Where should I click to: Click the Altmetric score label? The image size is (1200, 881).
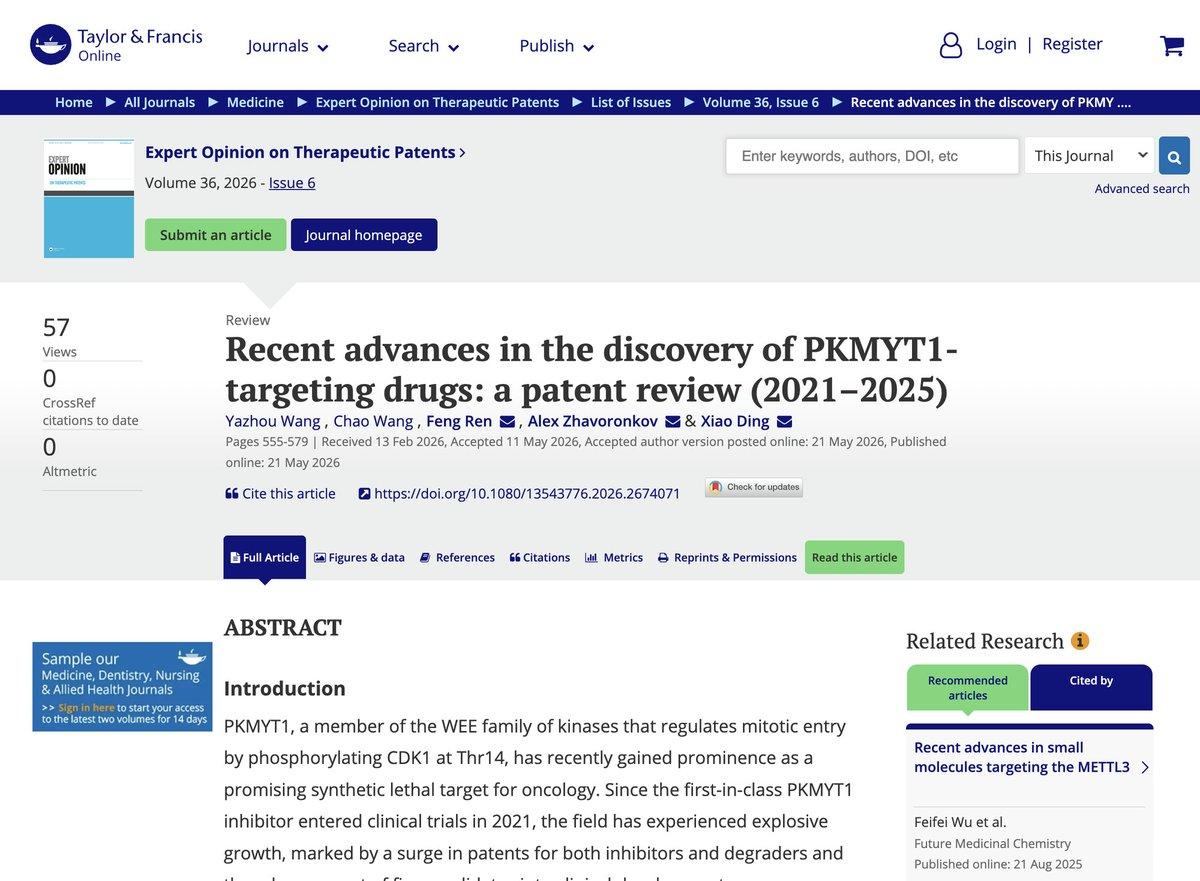pos(69,471)
